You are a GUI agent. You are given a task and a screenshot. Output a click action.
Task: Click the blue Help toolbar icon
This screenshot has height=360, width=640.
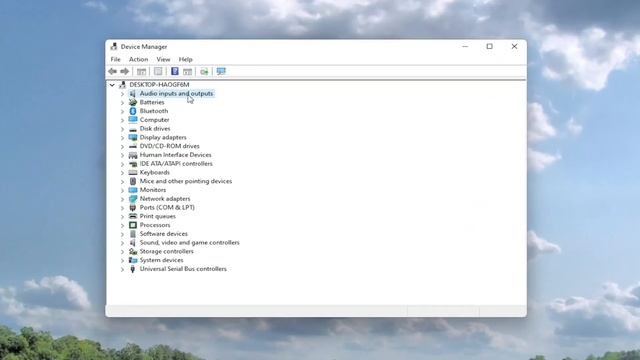175,71
